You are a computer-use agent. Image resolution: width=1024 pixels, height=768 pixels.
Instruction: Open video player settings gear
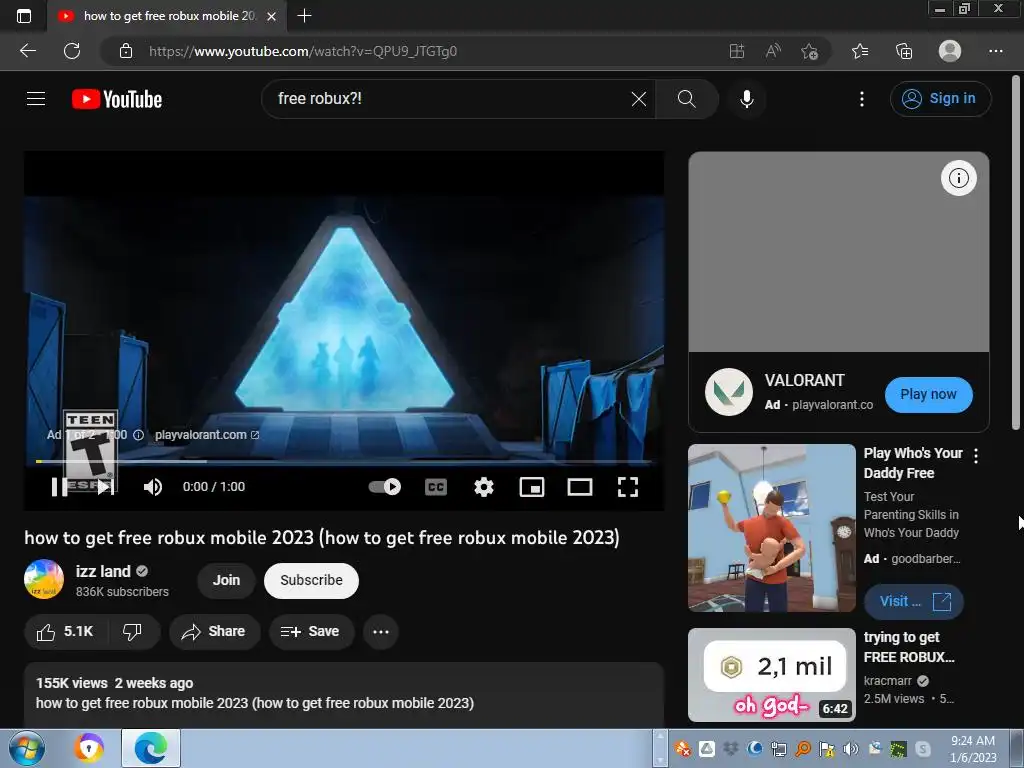484,487
